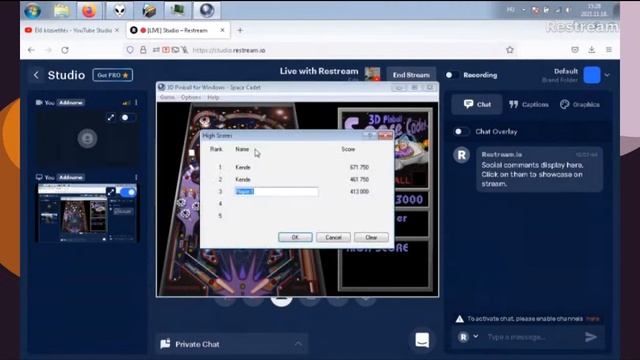Screen dimensions: 640x360
Task: Open the file explorer taskbar icon
Action: [61, 11]
